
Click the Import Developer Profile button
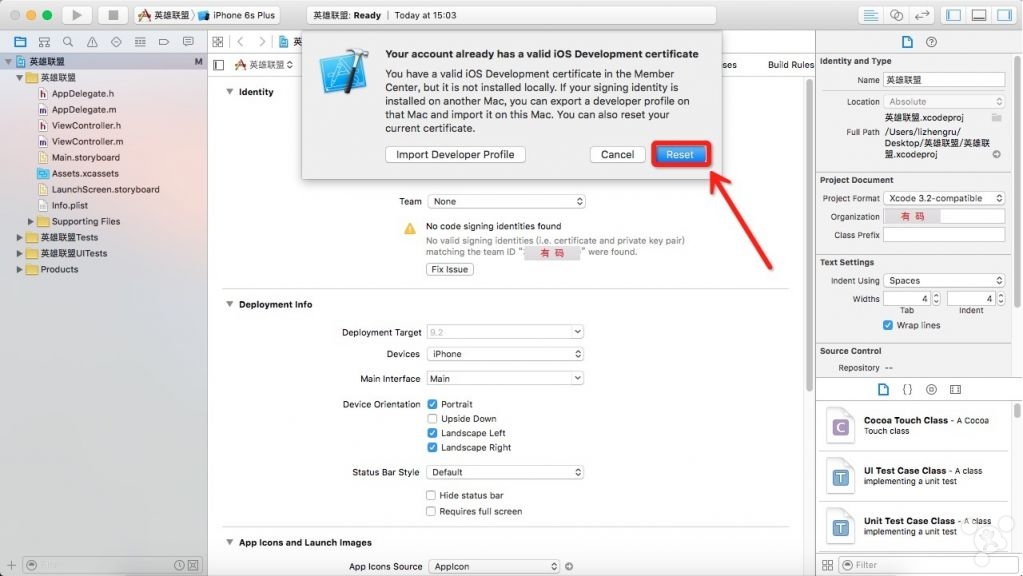(455, 155)
